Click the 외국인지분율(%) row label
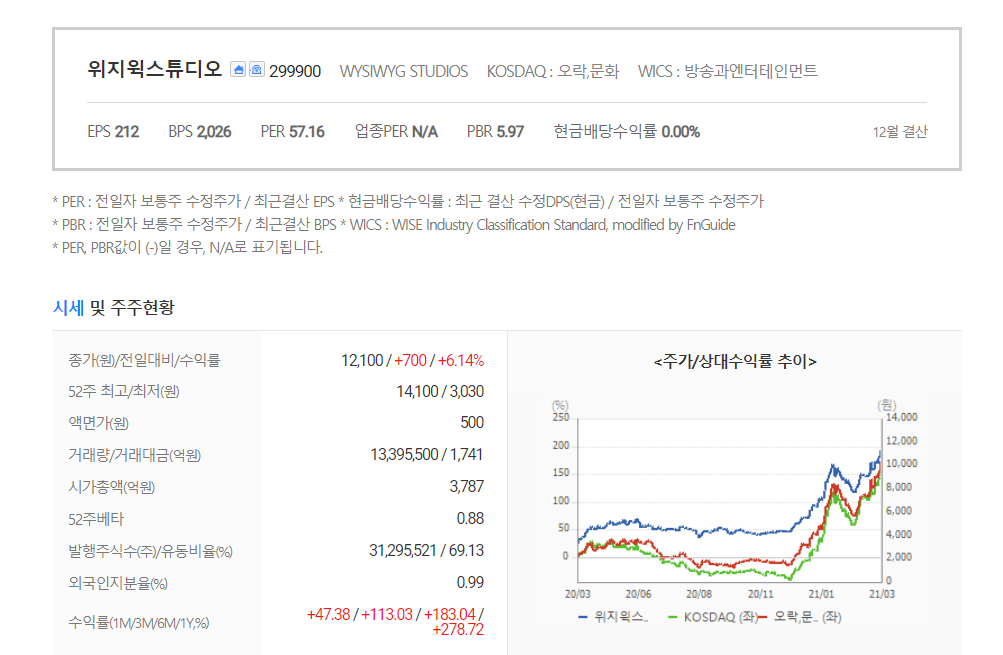 click(118, 583)
